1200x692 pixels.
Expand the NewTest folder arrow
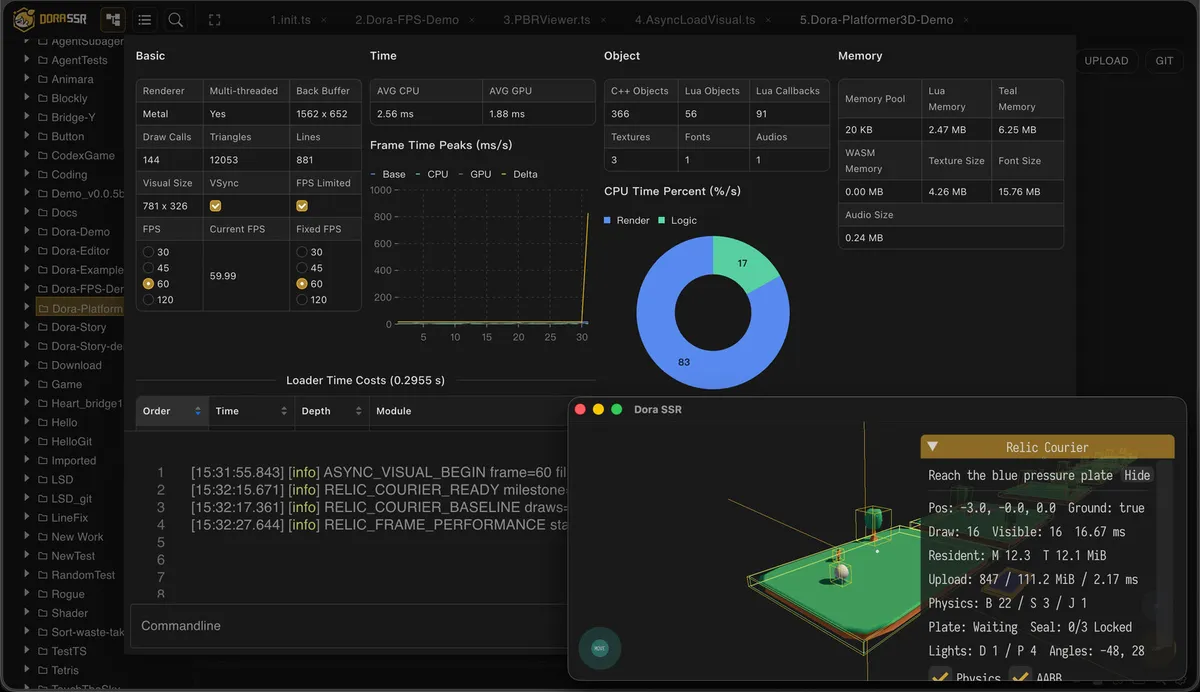(x=27, y=556)
